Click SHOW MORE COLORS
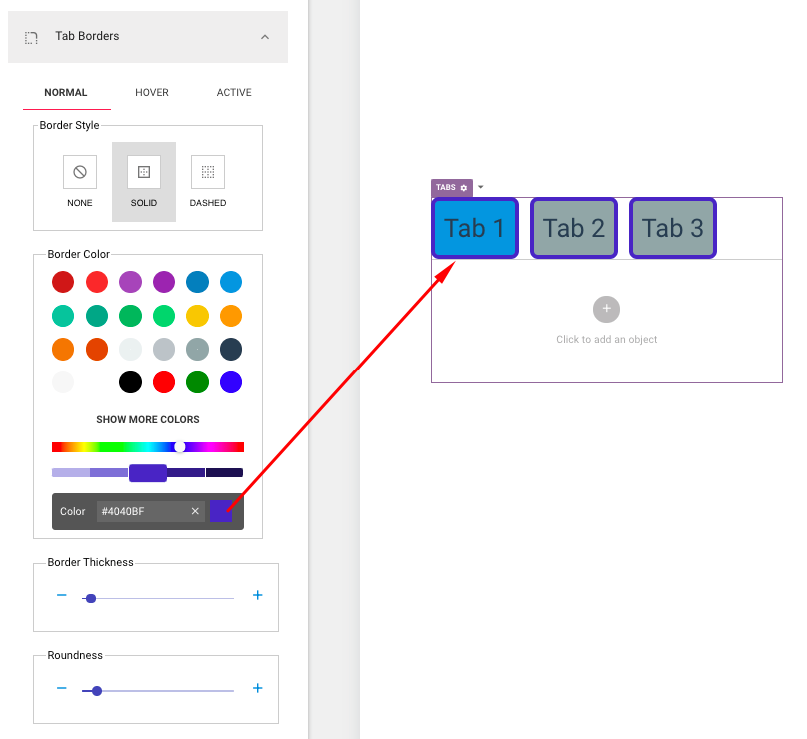This screenshot has height=739, width=807. [148, 419]
